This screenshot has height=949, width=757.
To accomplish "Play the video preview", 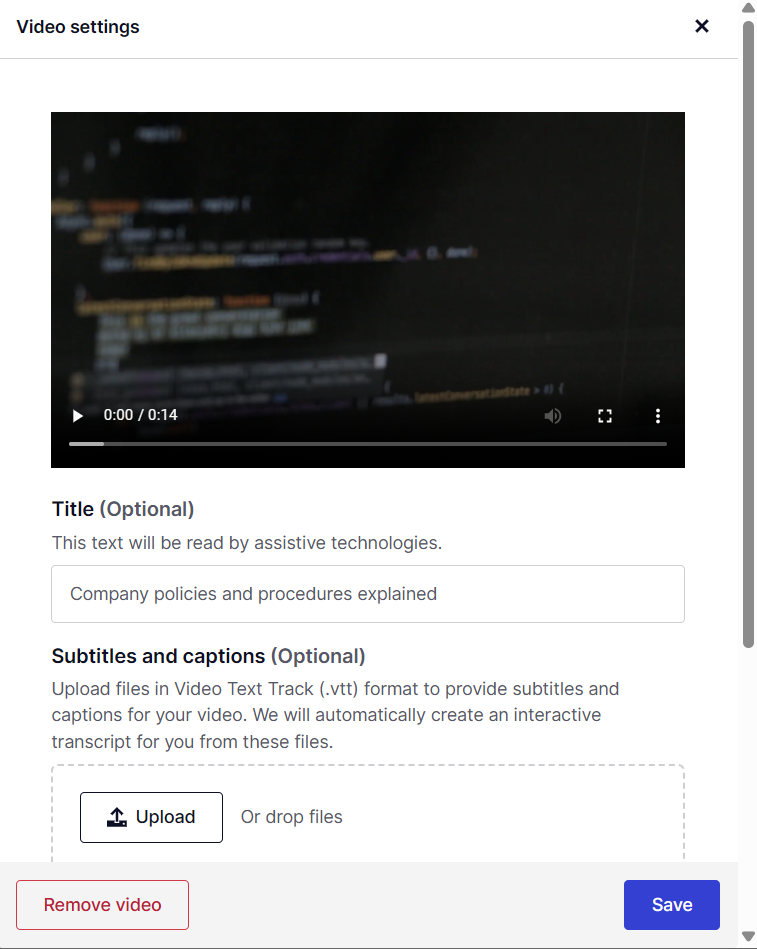I will point(77,416).
